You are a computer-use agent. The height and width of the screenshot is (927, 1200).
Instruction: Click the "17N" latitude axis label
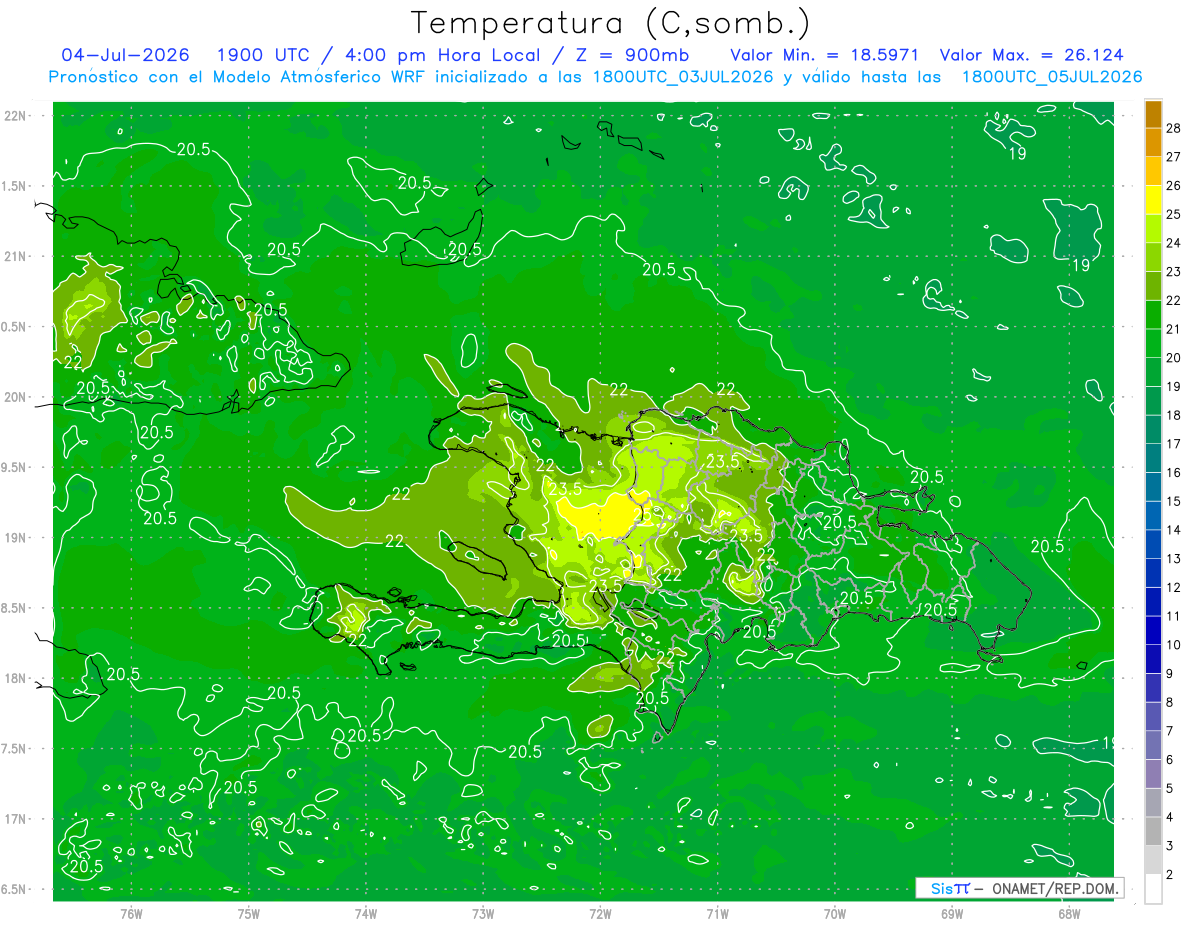pyautogui.click(x=15, y=819)
